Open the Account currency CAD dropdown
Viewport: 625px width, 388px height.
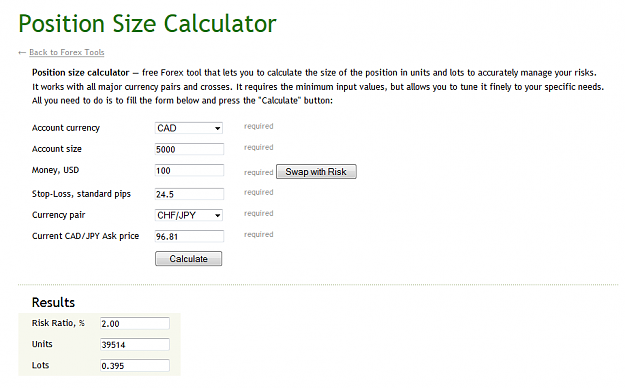189,128
